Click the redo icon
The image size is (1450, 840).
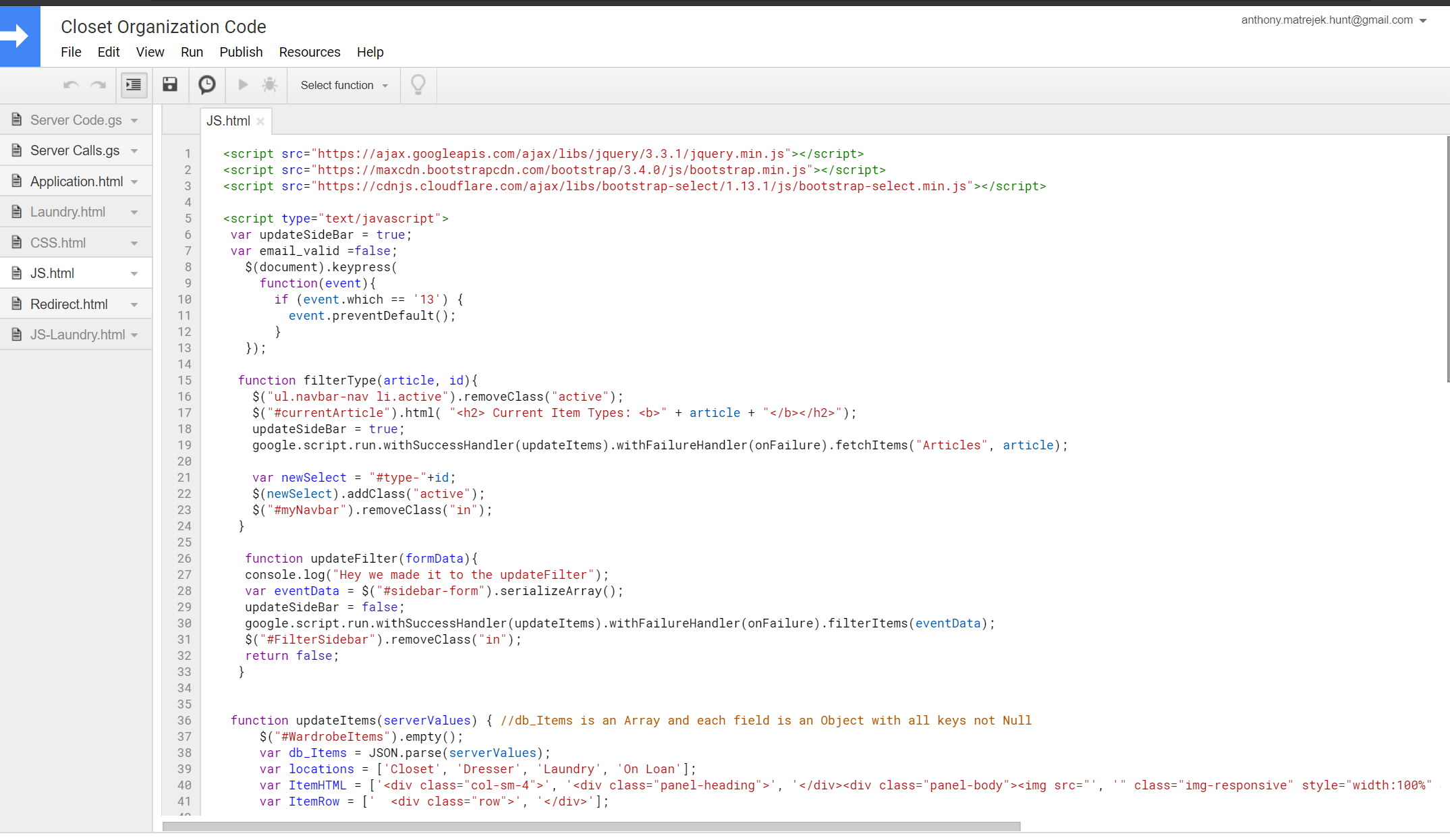97,85
